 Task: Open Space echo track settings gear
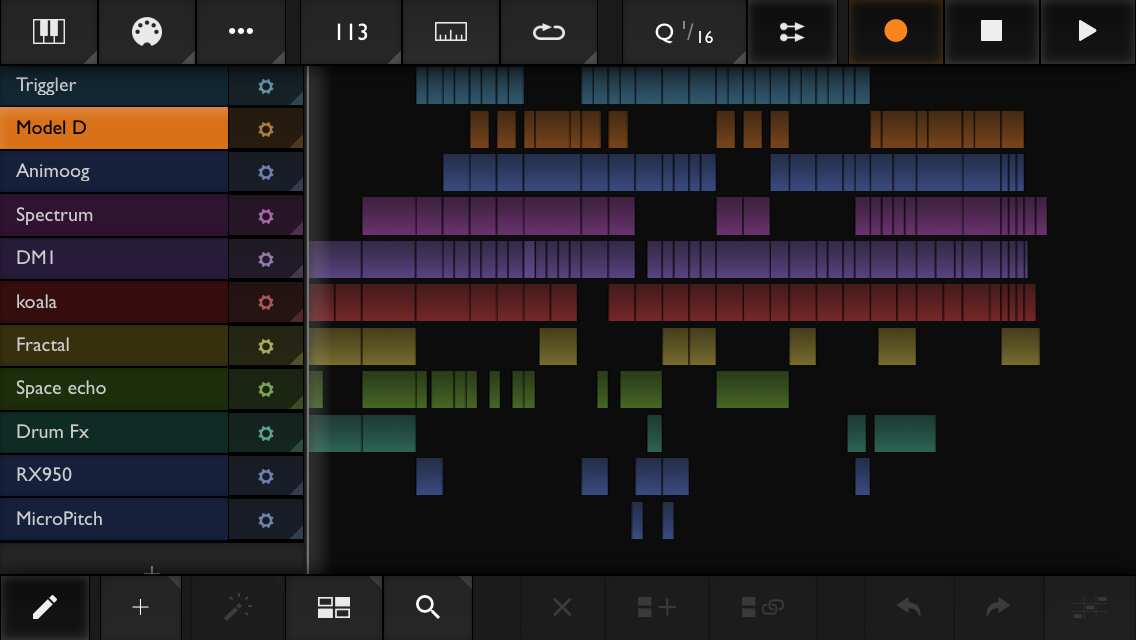266,389
